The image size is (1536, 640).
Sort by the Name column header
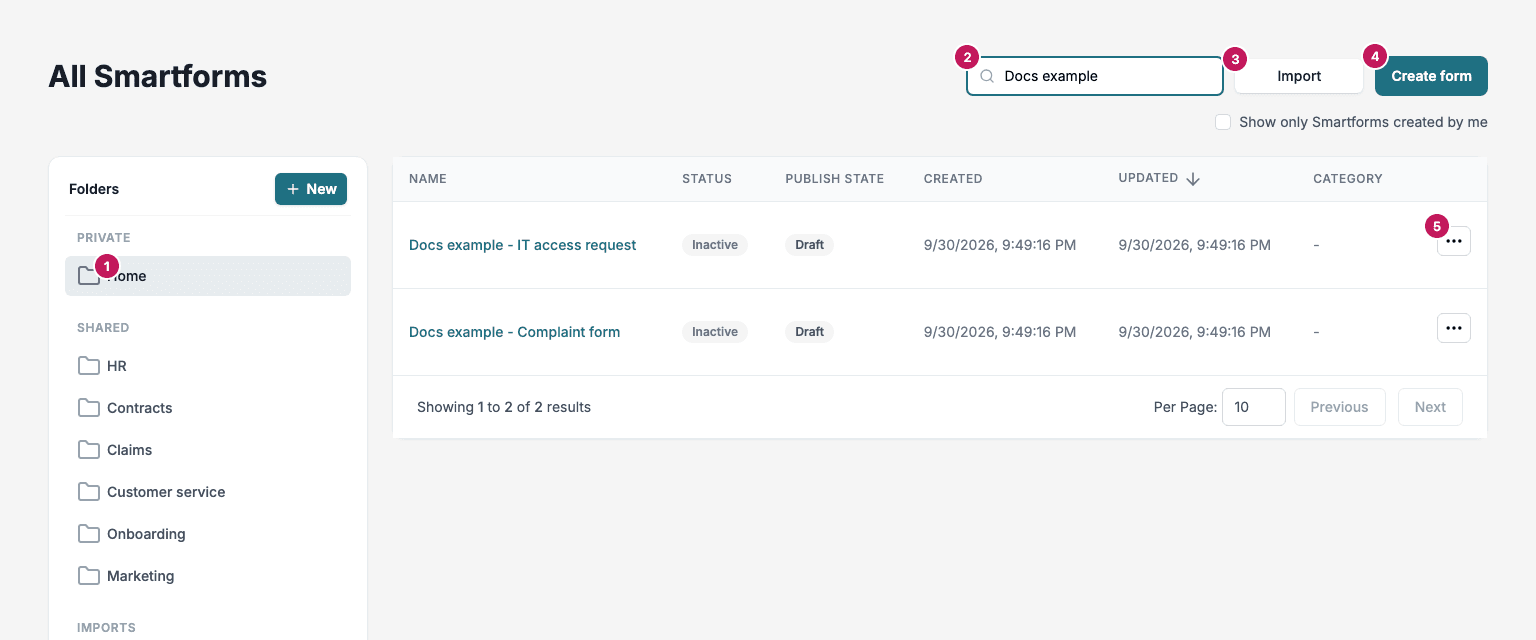point(428,179)
